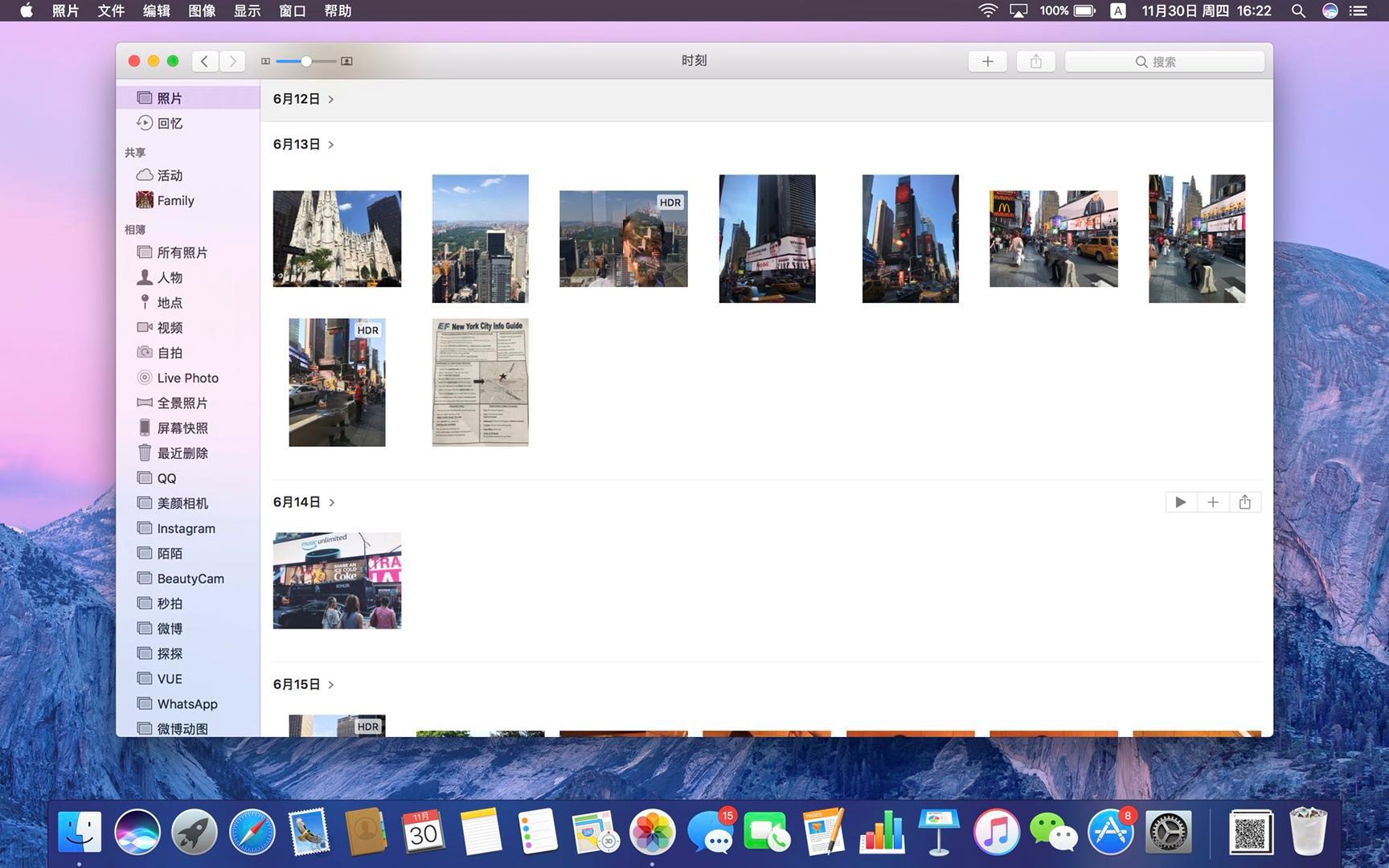This screenshot has height=868, width=1389.
Task: Click the forward navigation arrow
Action: click(x=232, y=61)
